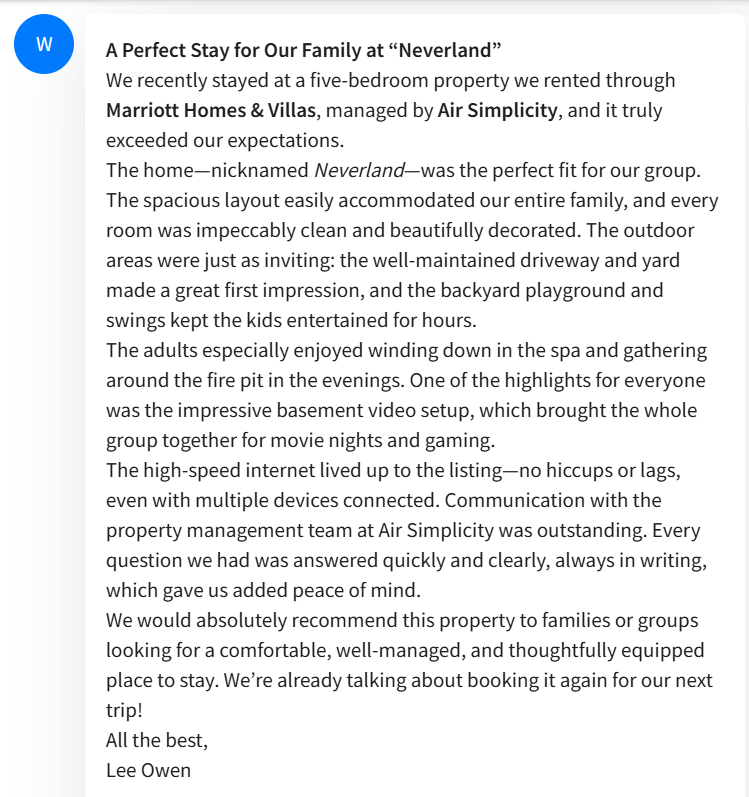
Task: Click the phrase "exceeded our expectations"
Action: point(223,140)
